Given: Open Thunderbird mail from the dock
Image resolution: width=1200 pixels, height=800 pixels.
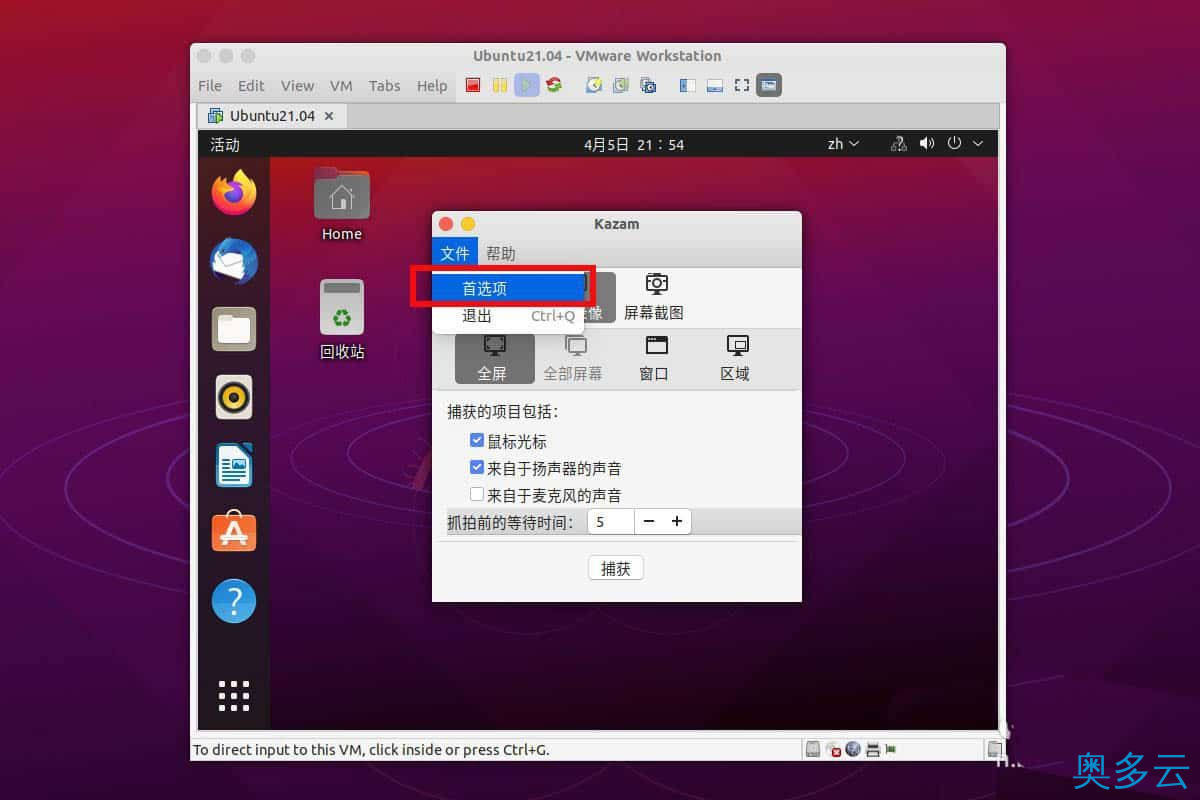Looking at the screenshot, I should 233,261.
